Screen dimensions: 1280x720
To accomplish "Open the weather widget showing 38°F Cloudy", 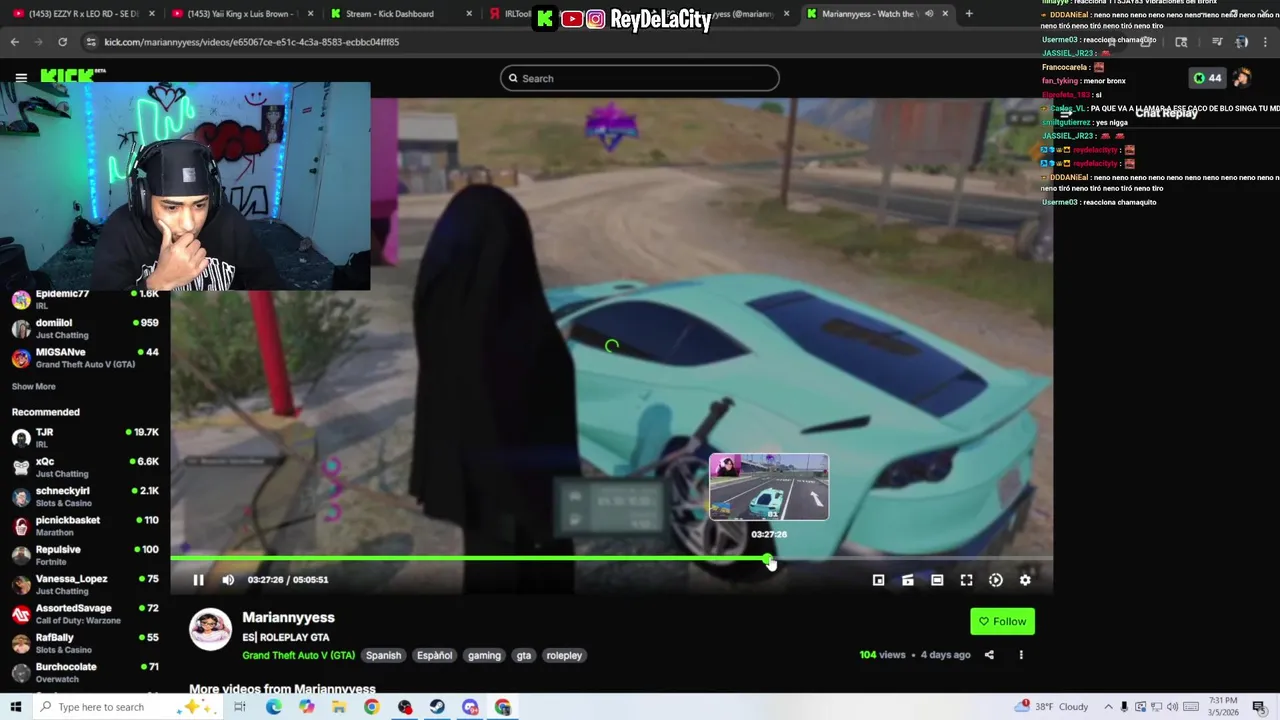I will [x=1052, y=707].
